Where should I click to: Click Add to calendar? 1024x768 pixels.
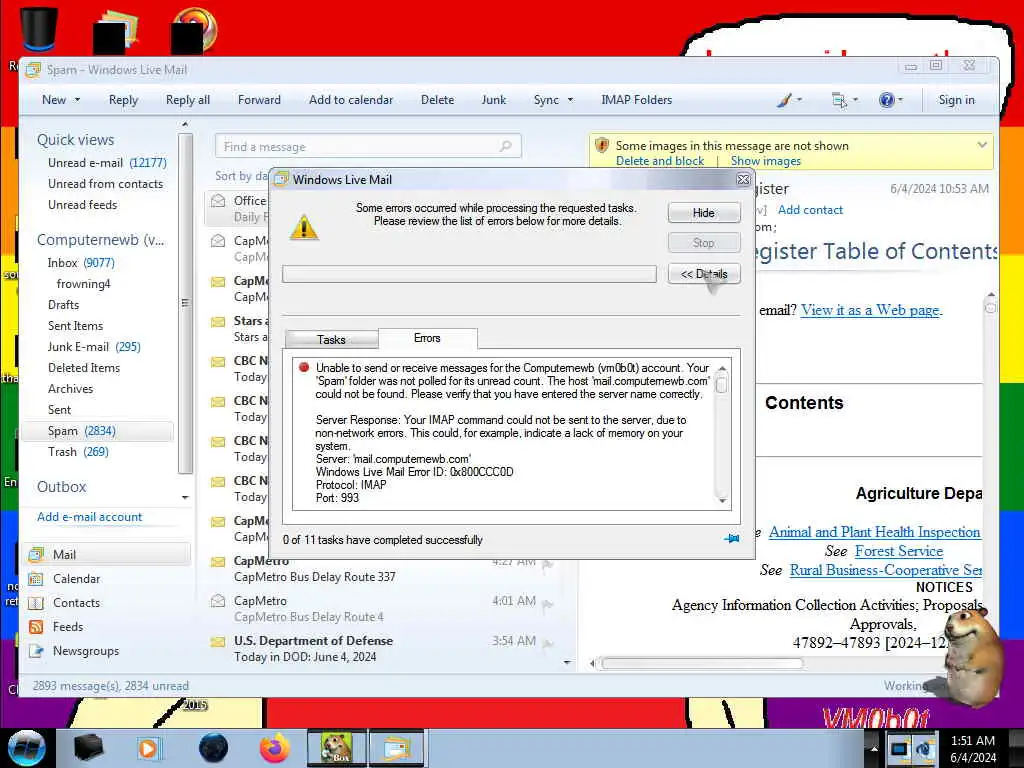click(351, 100)
